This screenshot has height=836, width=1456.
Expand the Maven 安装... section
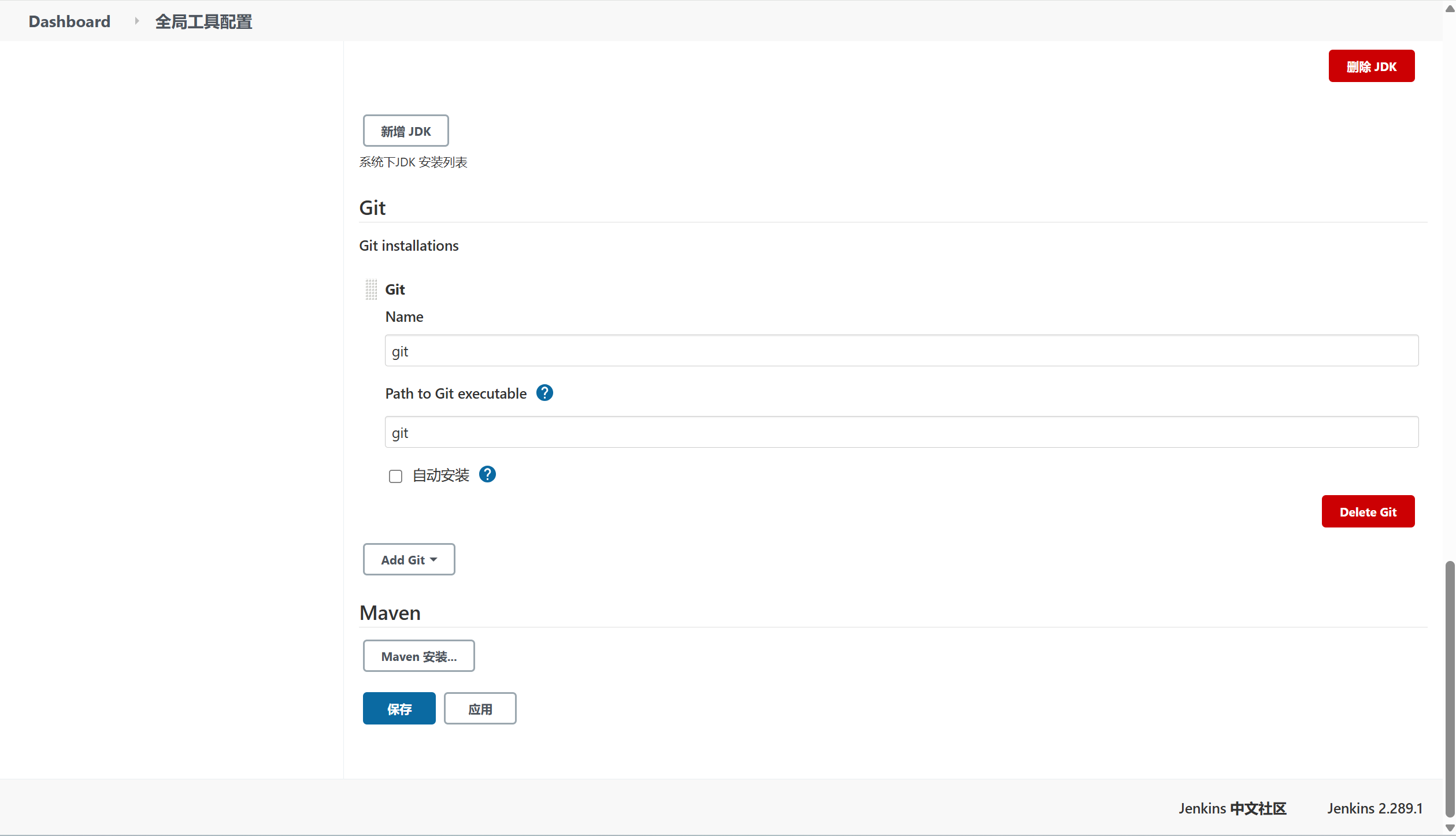pos(418,656)
